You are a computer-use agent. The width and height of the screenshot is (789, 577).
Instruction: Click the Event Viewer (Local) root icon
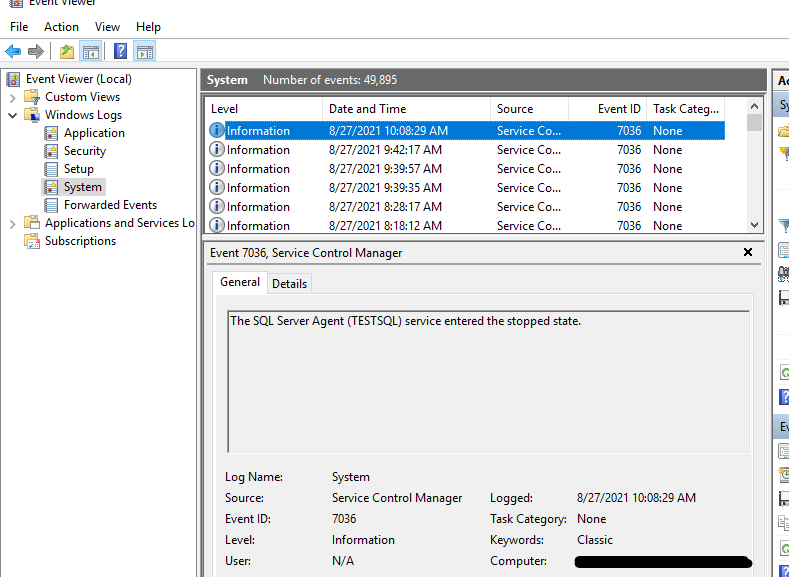14,79
